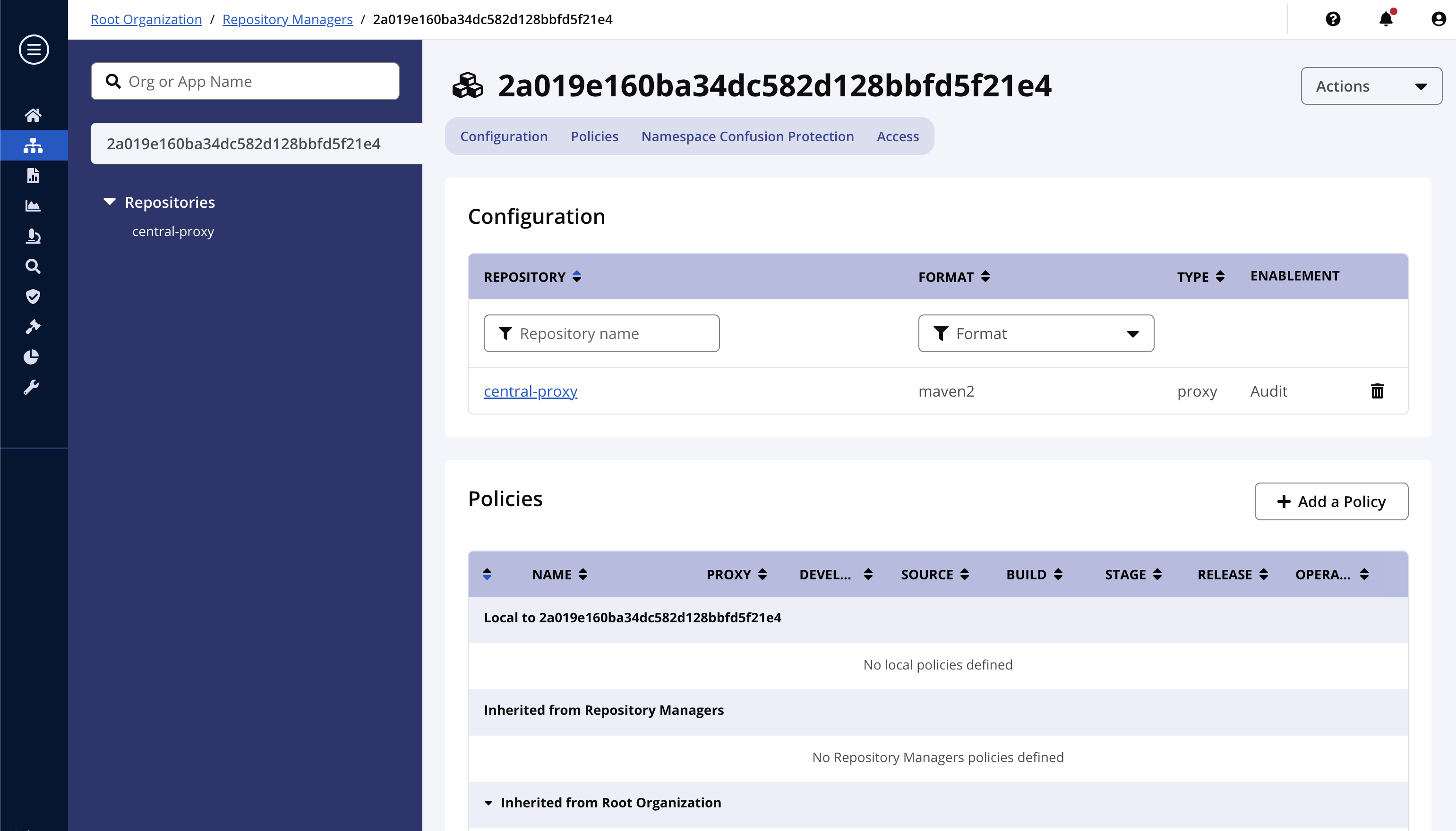The width and height of the screenshot is (1456, 831).
Task: Open the microscope lab icon in sidebar
Action: [33, 236]
